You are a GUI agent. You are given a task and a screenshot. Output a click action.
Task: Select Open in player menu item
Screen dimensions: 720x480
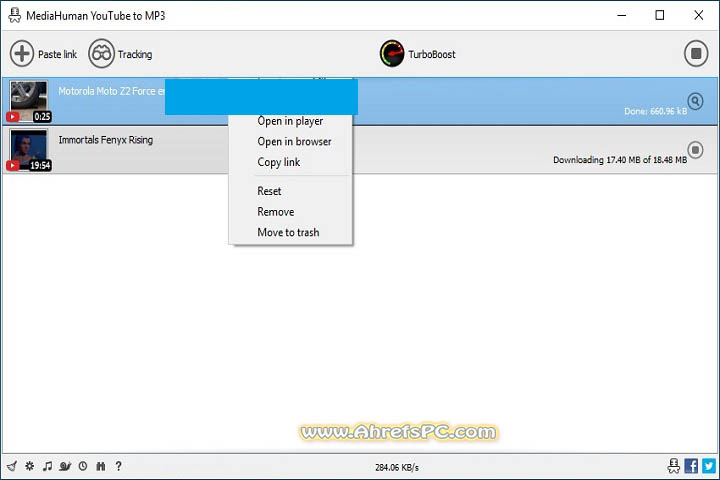coord(290,121)
